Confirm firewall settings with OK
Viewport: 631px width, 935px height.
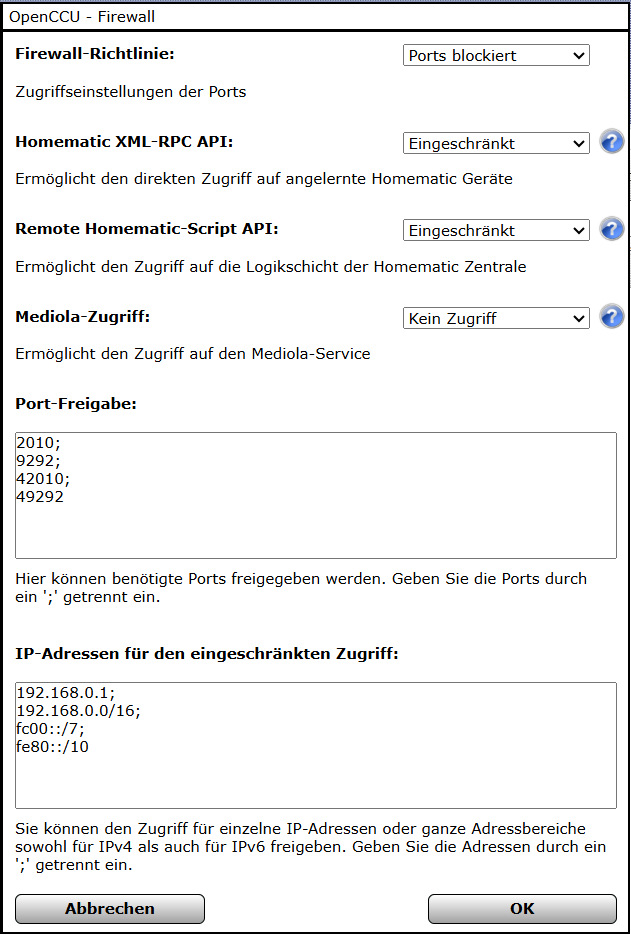pyautogui.click(x=521, y=908)
